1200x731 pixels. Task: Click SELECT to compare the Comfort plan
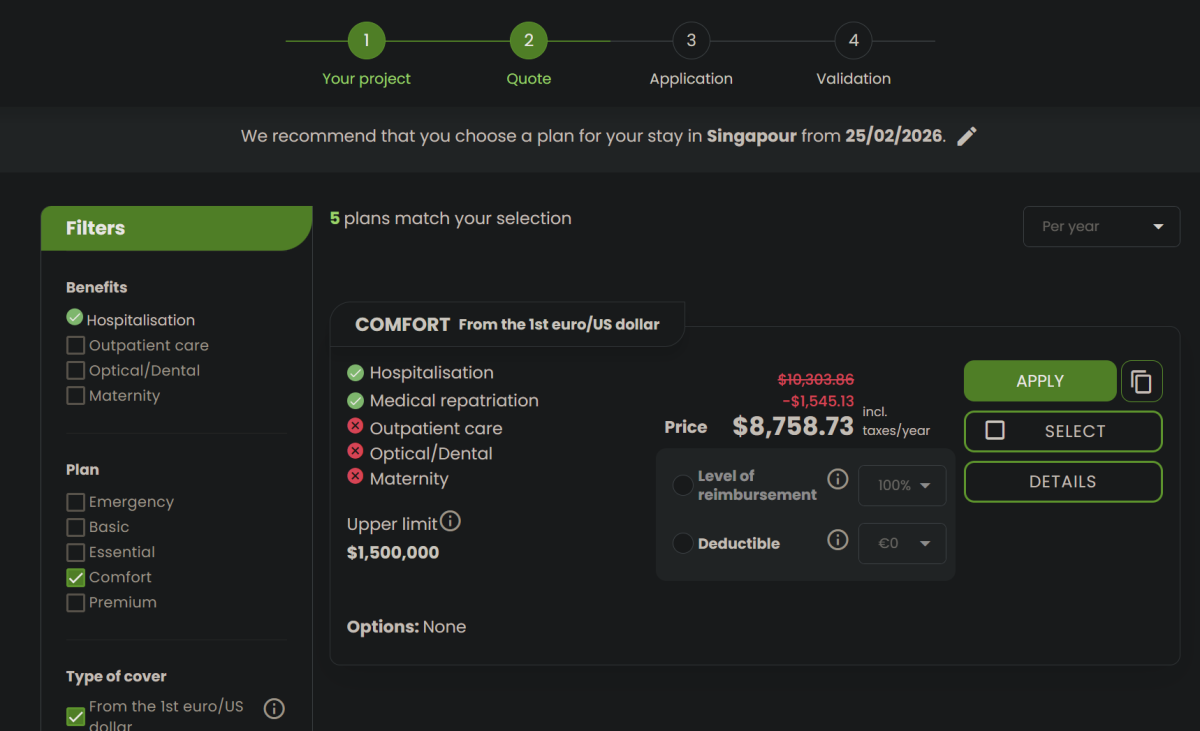1062,432
